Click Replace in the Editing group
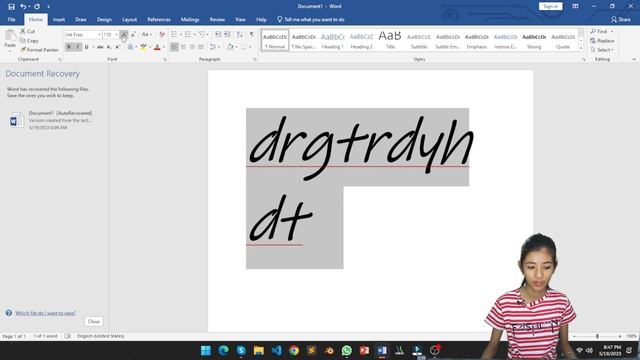The width and height of the screenshot is (640, 360). (602, 40)
